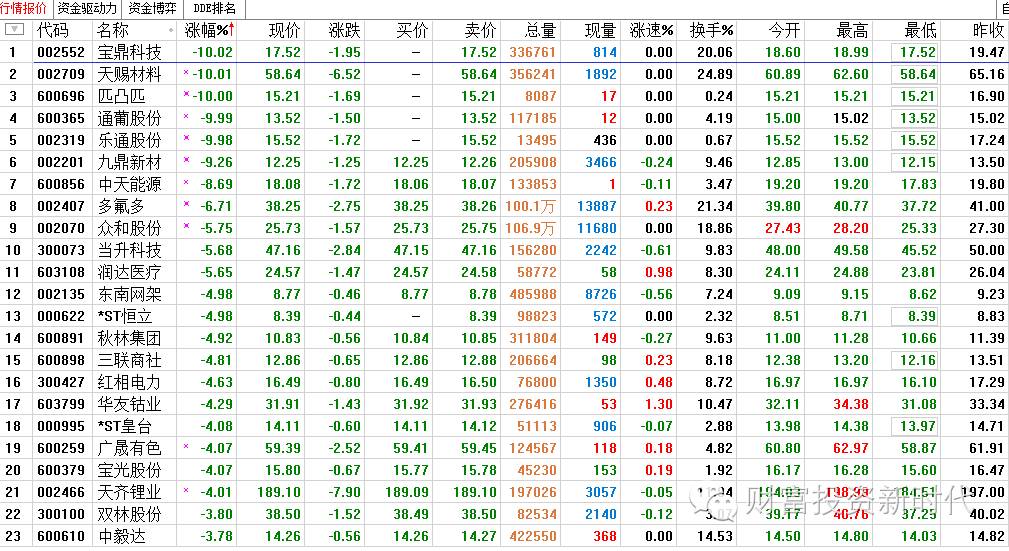1009x551 pixels.
Task: Select stock row 多氟多
Action: (x=504, y=206)
